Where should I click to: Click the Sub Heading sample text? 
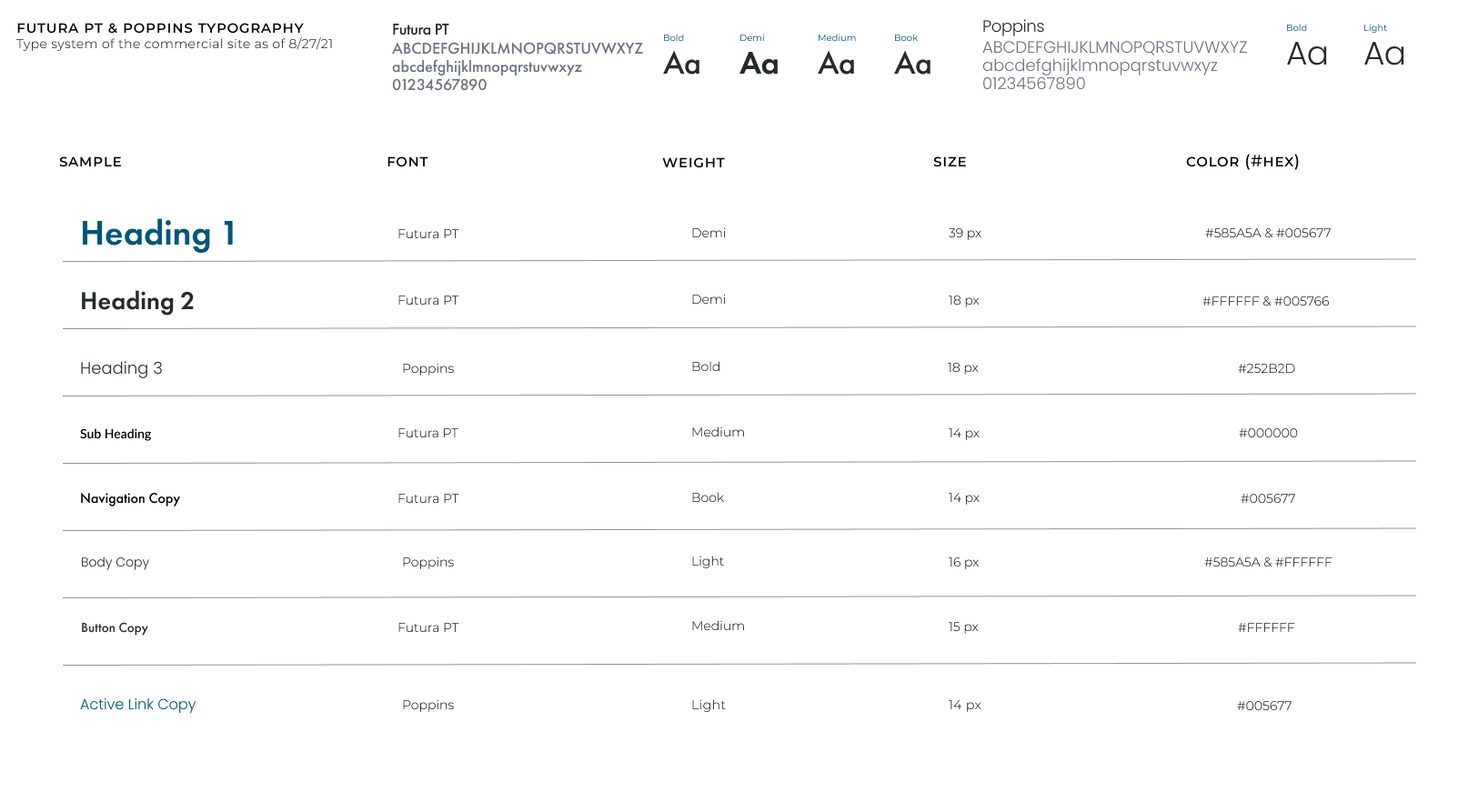pos(116,434)
